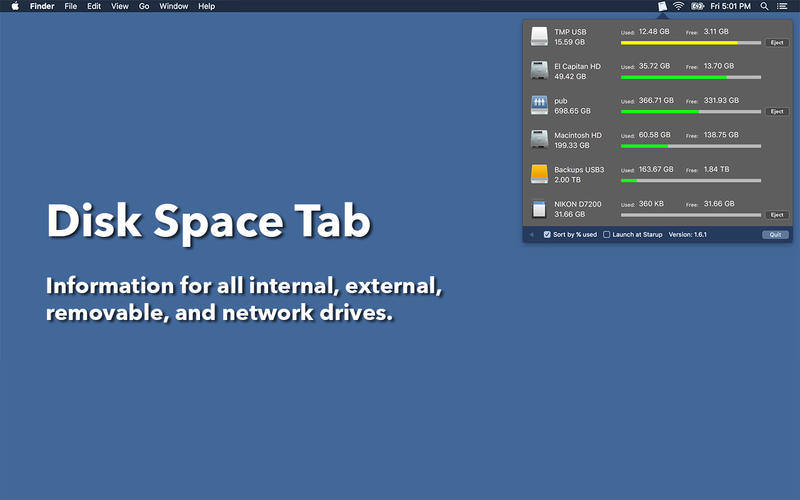800x500 pixels.
Task: Click the El Capitan HD drive icon
Action: (539, 71)
